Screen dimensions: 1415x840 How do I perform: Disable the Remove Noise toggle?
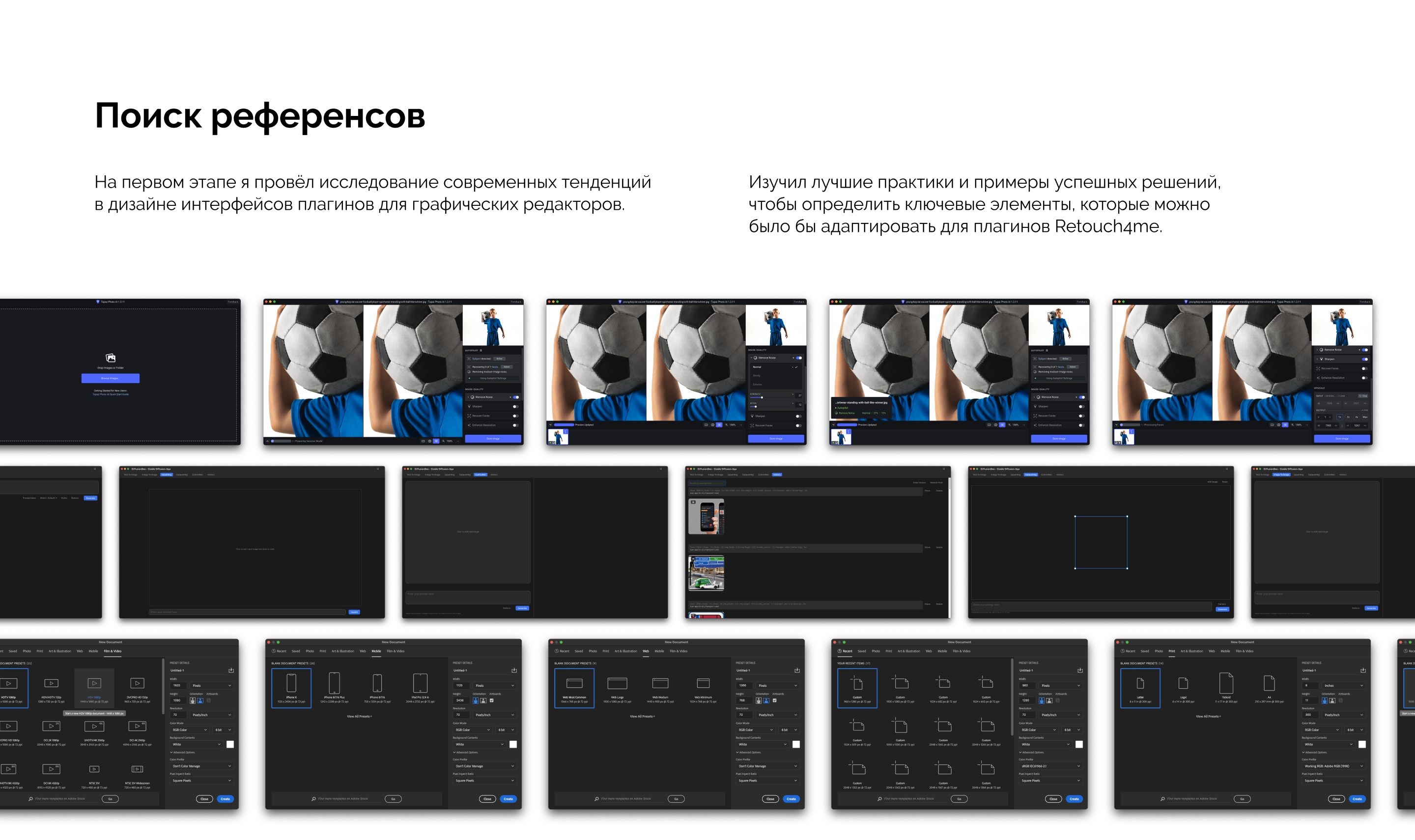coord(1083,397)
